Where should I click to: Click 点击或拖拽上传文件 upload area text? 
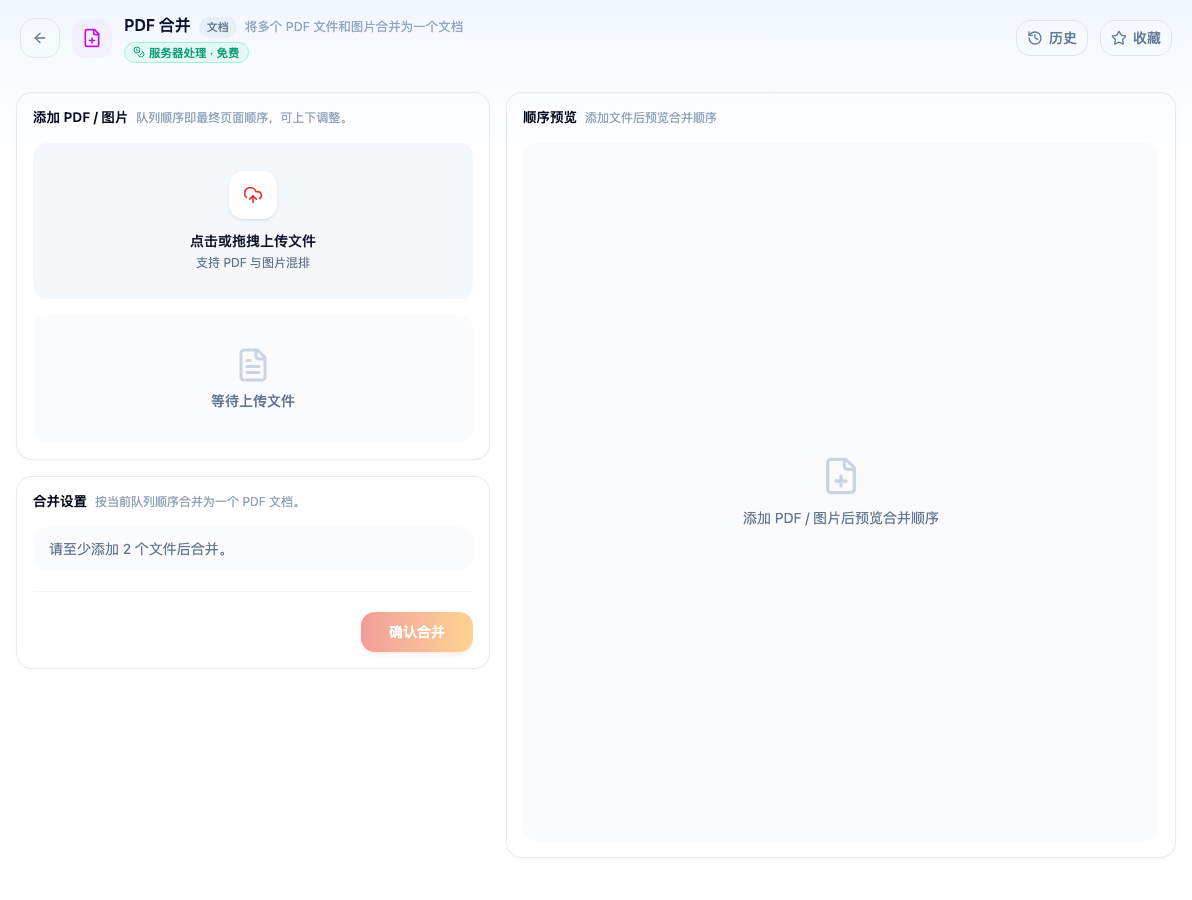tap(253, 241)
